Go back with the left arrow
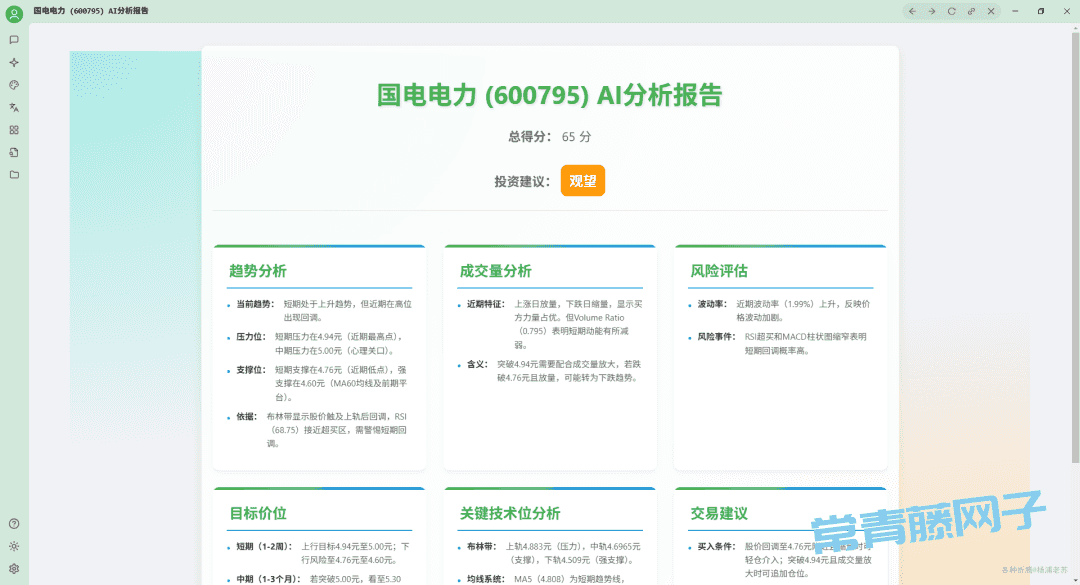 tap(912, 11)
